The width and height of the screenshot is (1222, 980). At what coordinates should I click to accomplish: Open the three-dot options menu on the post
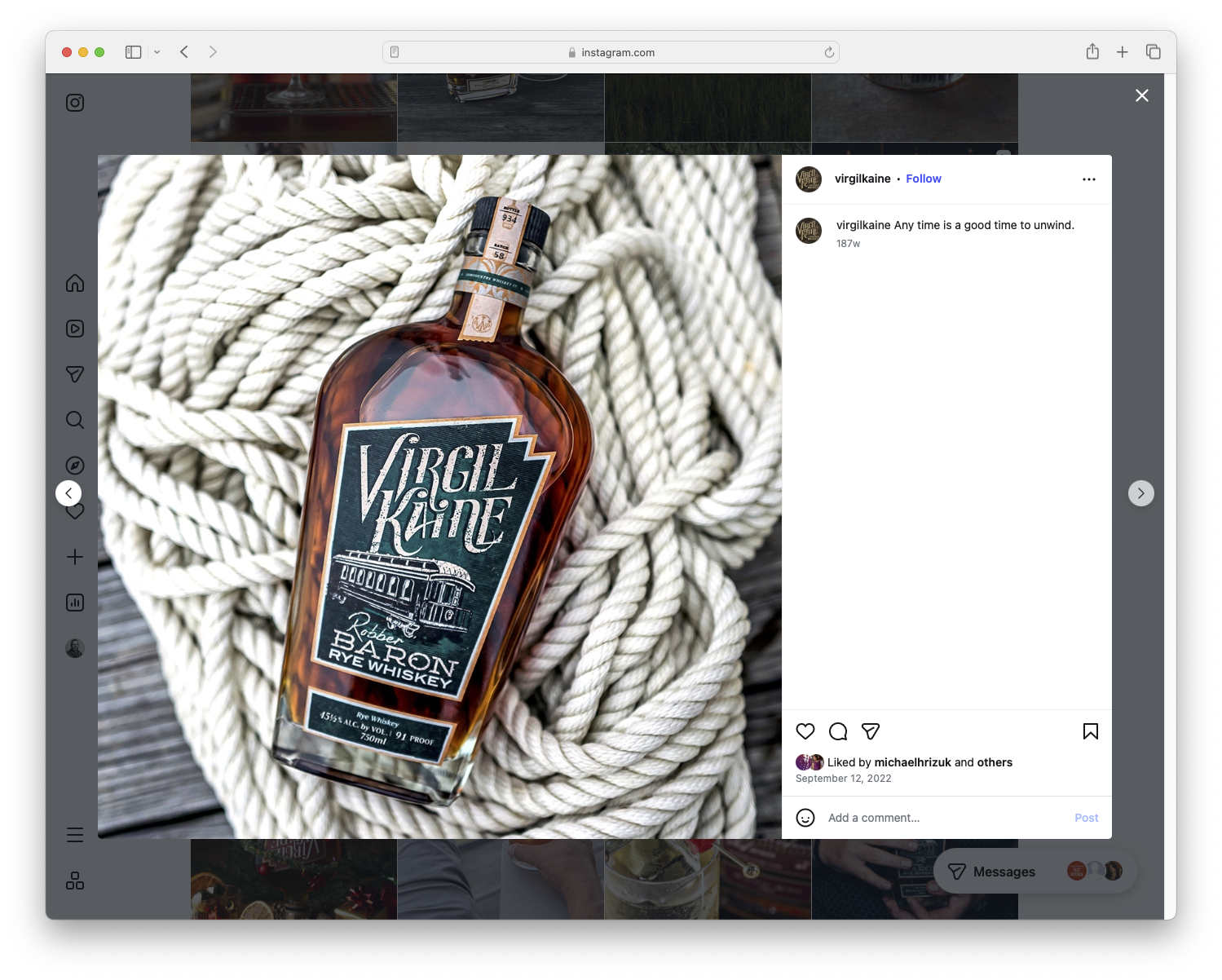coord(1089,179)
